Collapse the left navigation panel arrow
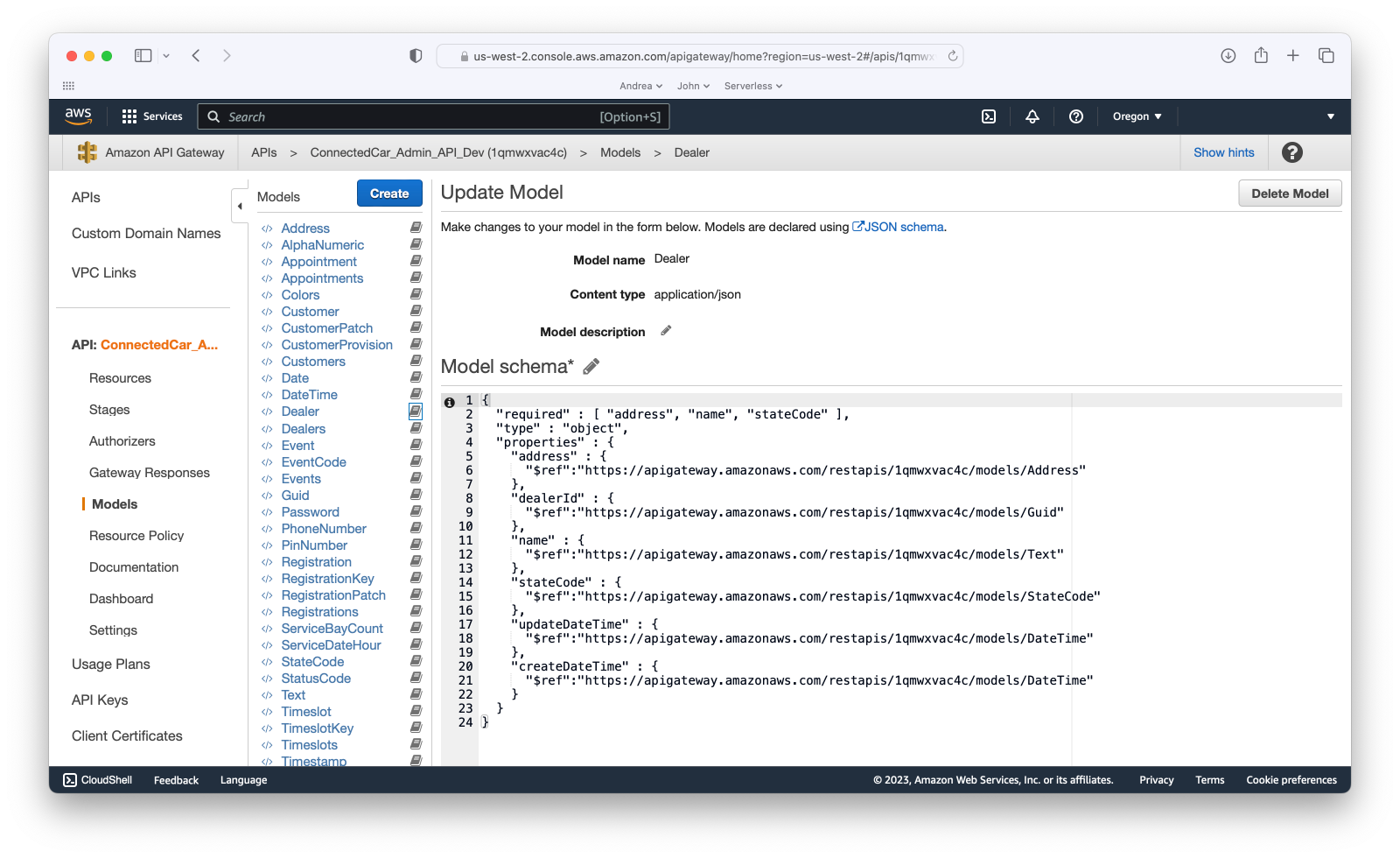 [240, 207]
